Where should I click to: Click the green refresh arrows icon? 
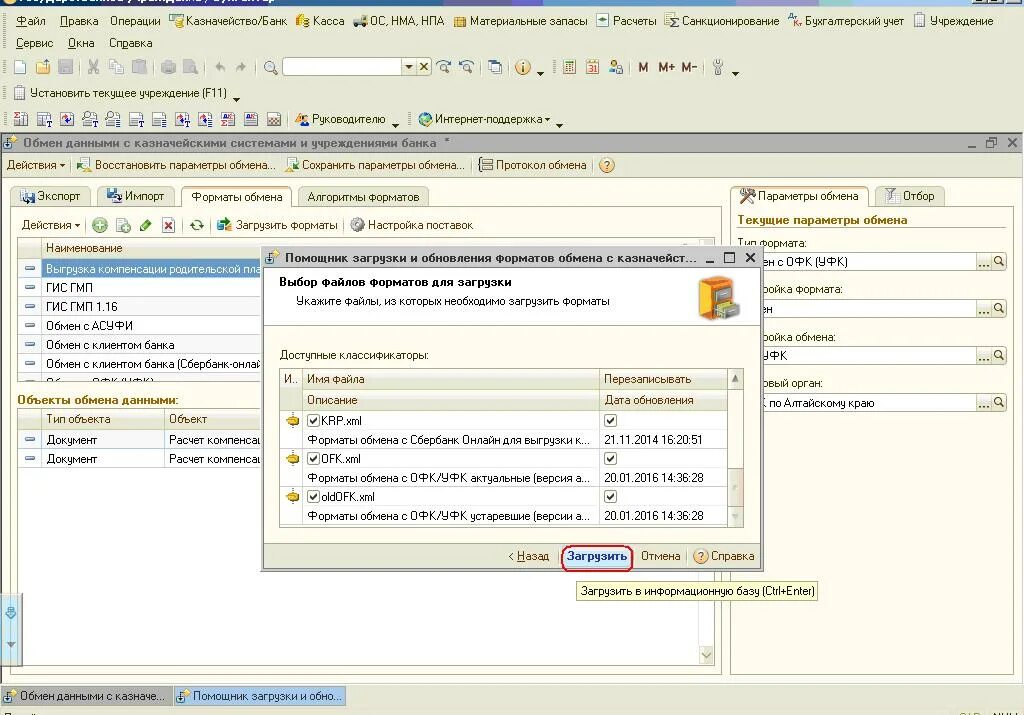tap(197, 225)
